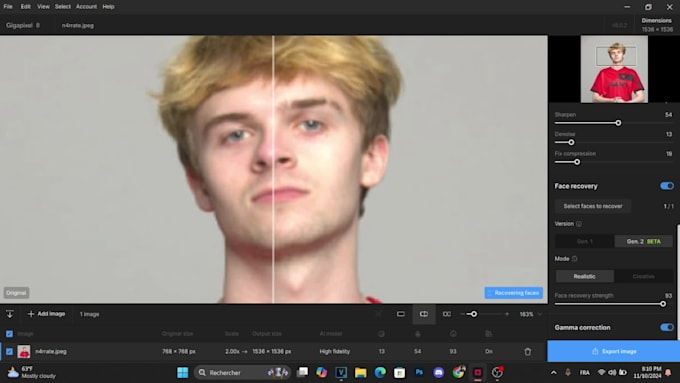Image resolution: width=680 pixels, height=383 pixels.
Task: Click the Mode info icon
Action: click(x=575, y=259)
